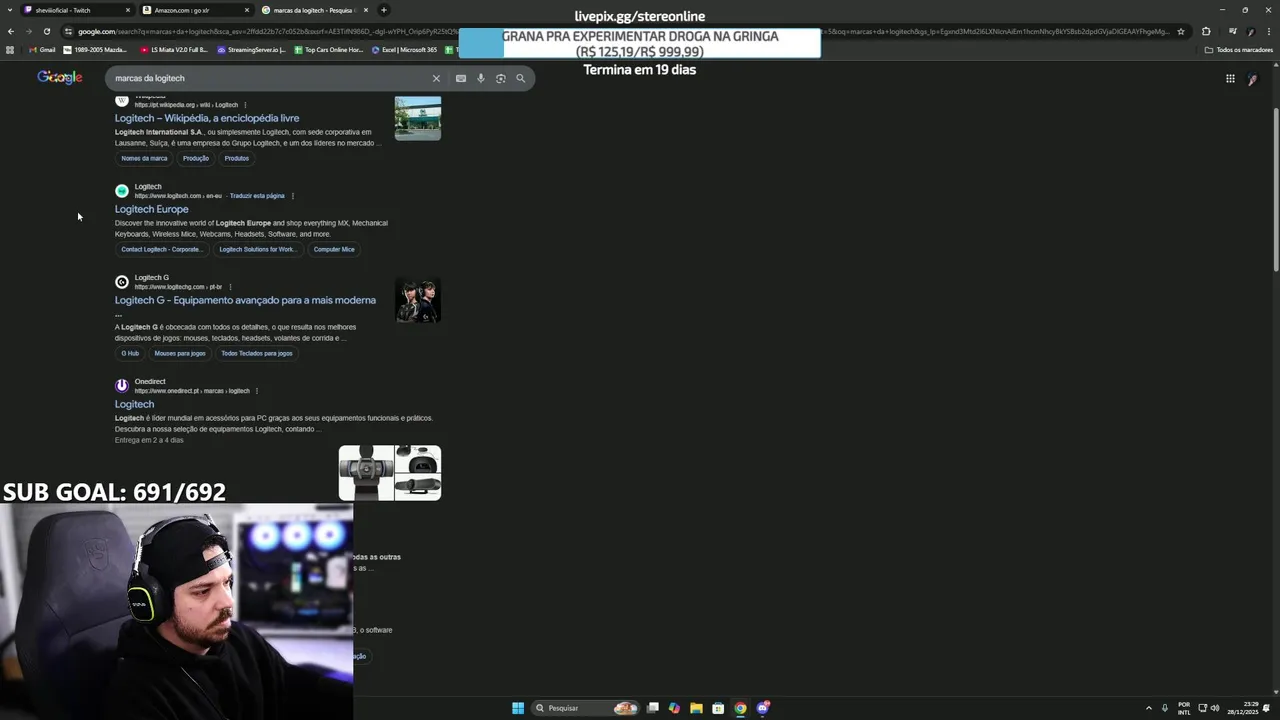
Task: Open options menu for Logitech Europe result
Action: 293,196
